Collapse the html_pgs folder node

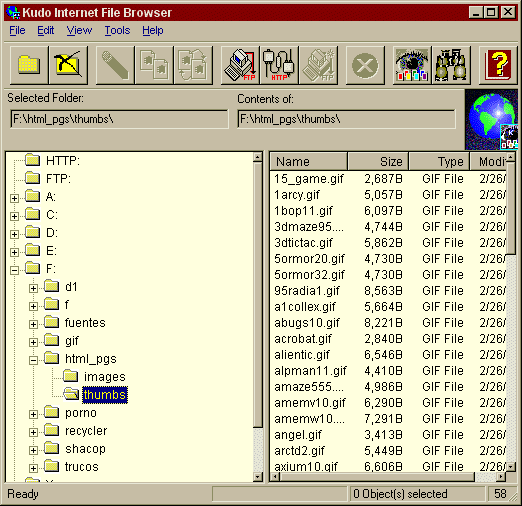33,360
